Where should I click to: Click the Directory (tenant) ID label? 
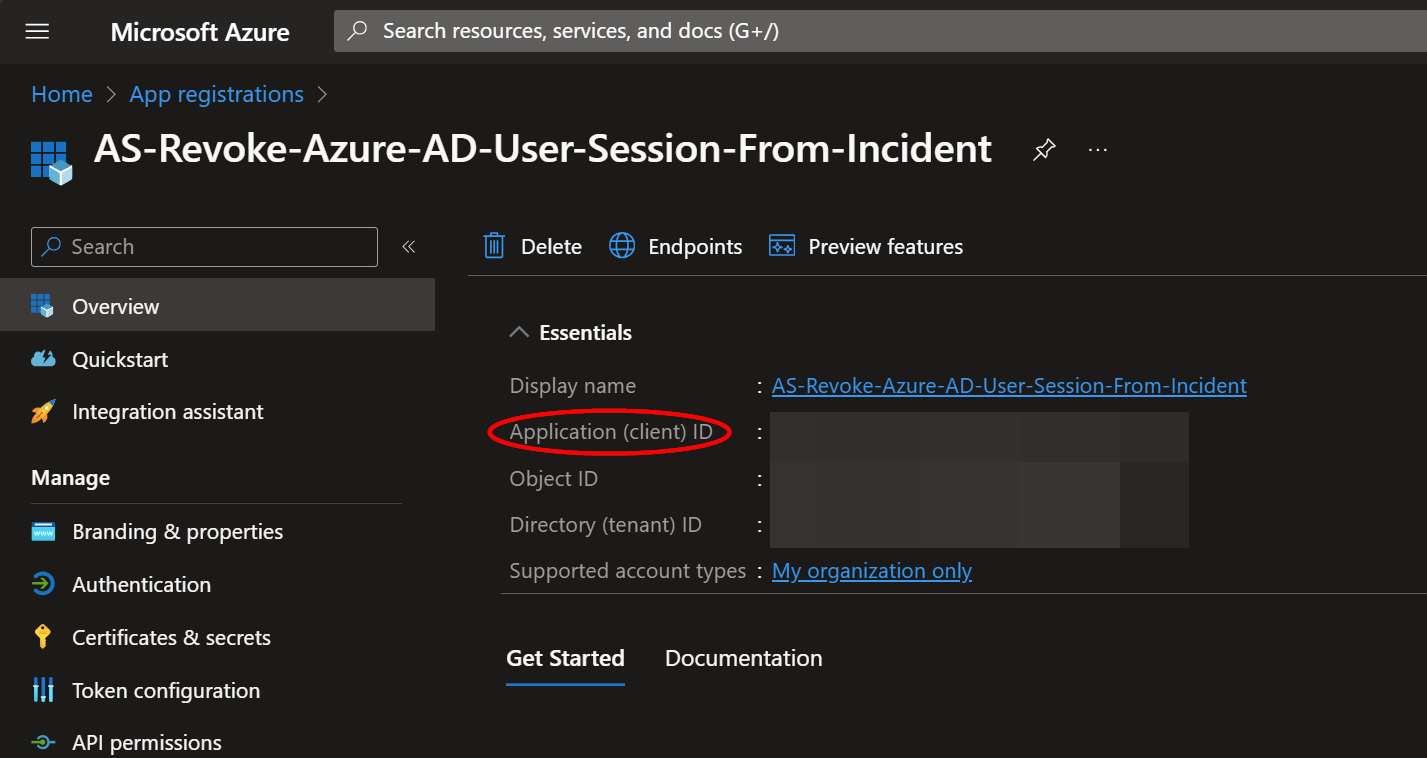click(x=606, y=525)
